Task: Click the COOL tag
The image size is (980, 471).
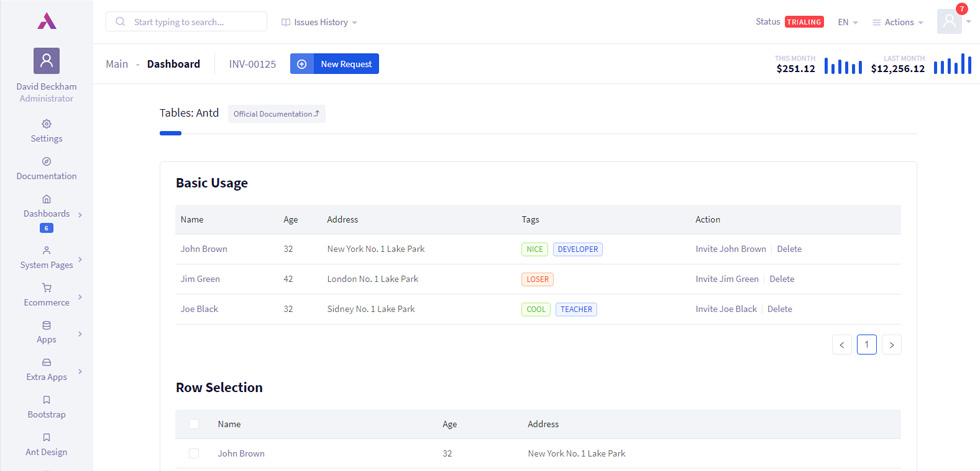Action: point(536,309)
